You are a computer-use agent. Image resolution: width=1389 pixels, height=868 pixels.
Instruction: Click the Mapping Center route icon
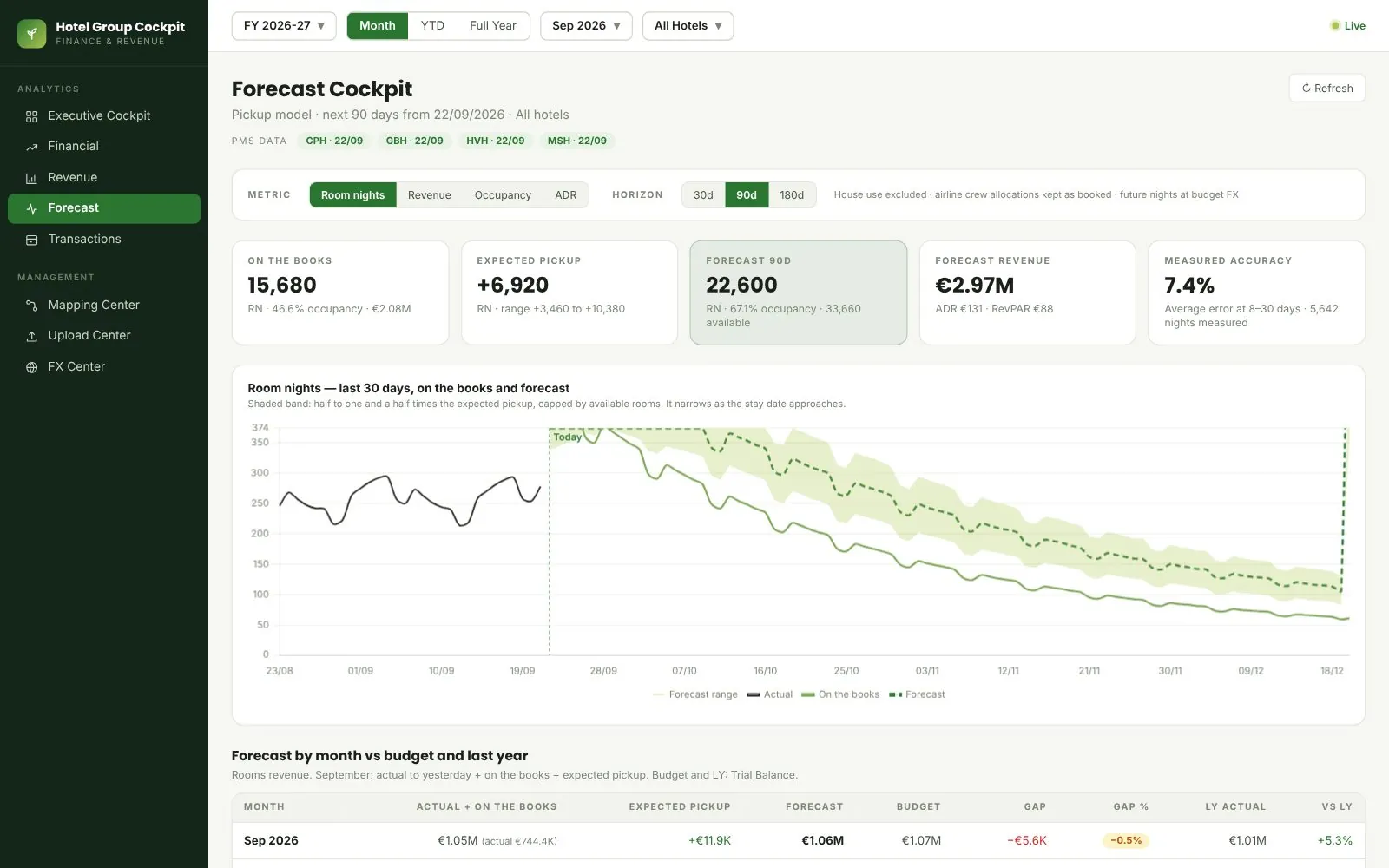click(32, 306)
